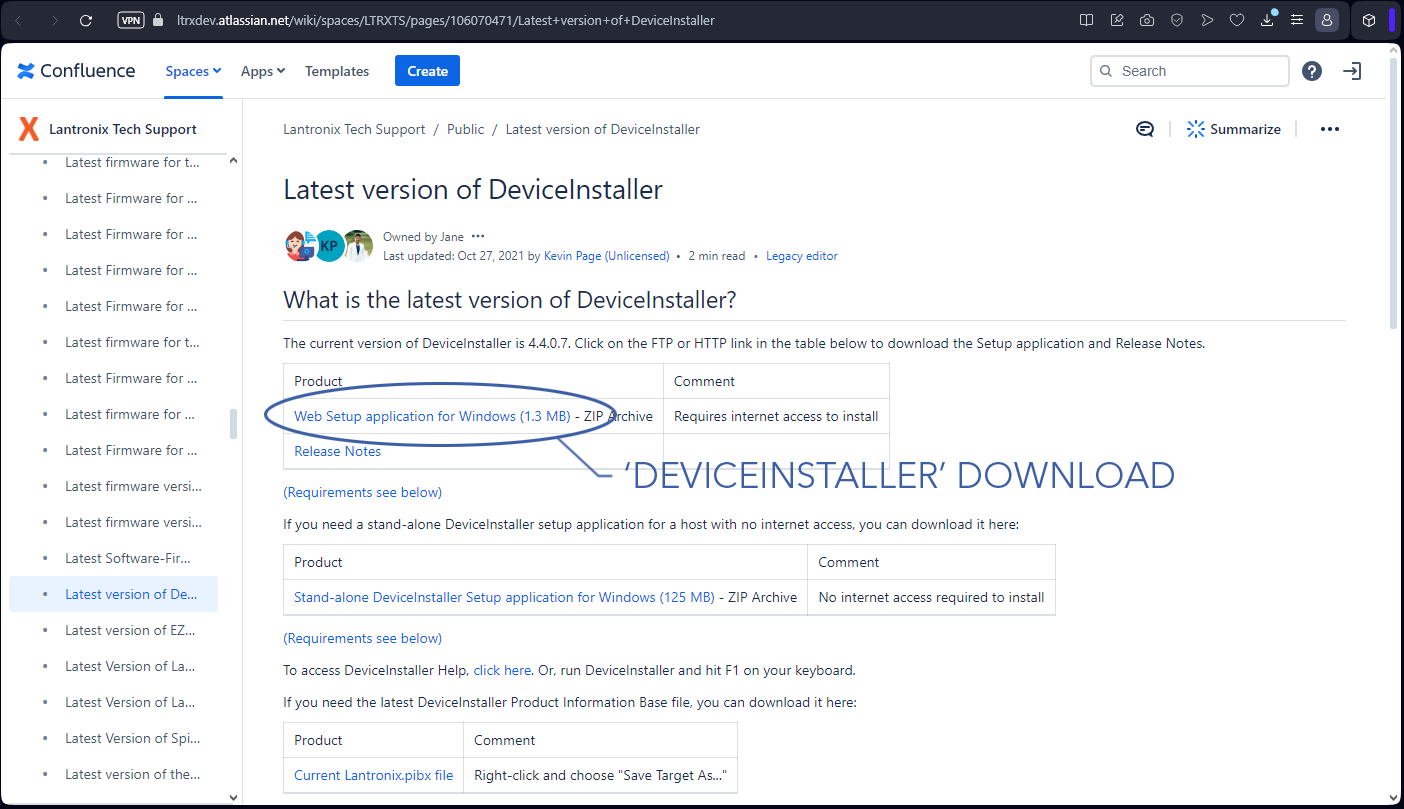Click the purple sidebar strip icon
The height and width of the screenshot is (809, 1404).
(1392, 20)
